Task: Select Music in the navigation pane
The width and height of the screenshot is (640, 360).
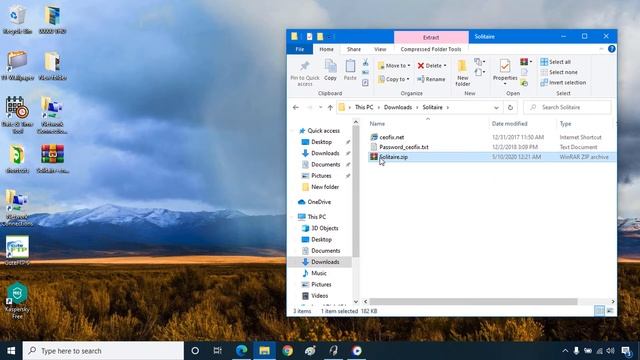Action: point(318,273)
